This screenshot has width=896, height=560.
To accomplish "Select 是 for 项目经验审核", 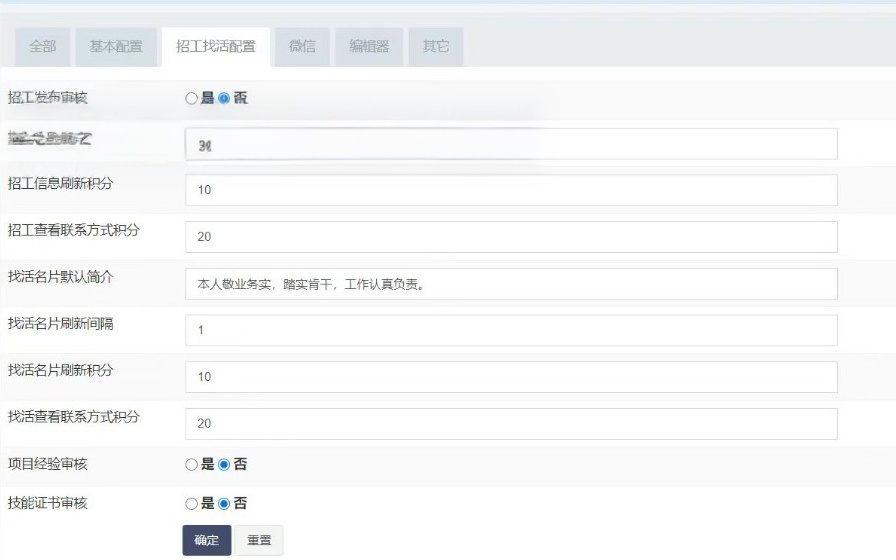I will [x=191, y=465].
